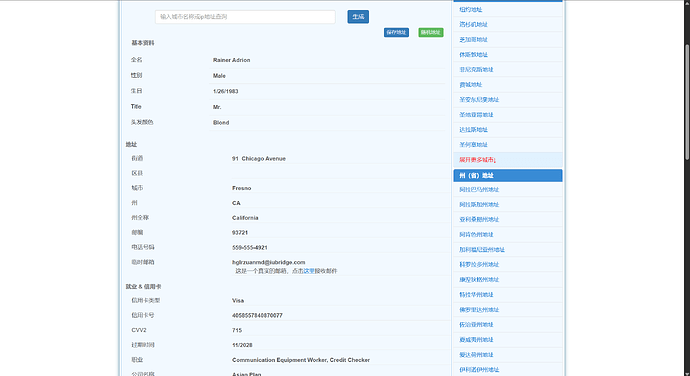Select the birthday value '1/26/1983'
The height and width of the screenshot is (376, 690).
pos(225,92)
